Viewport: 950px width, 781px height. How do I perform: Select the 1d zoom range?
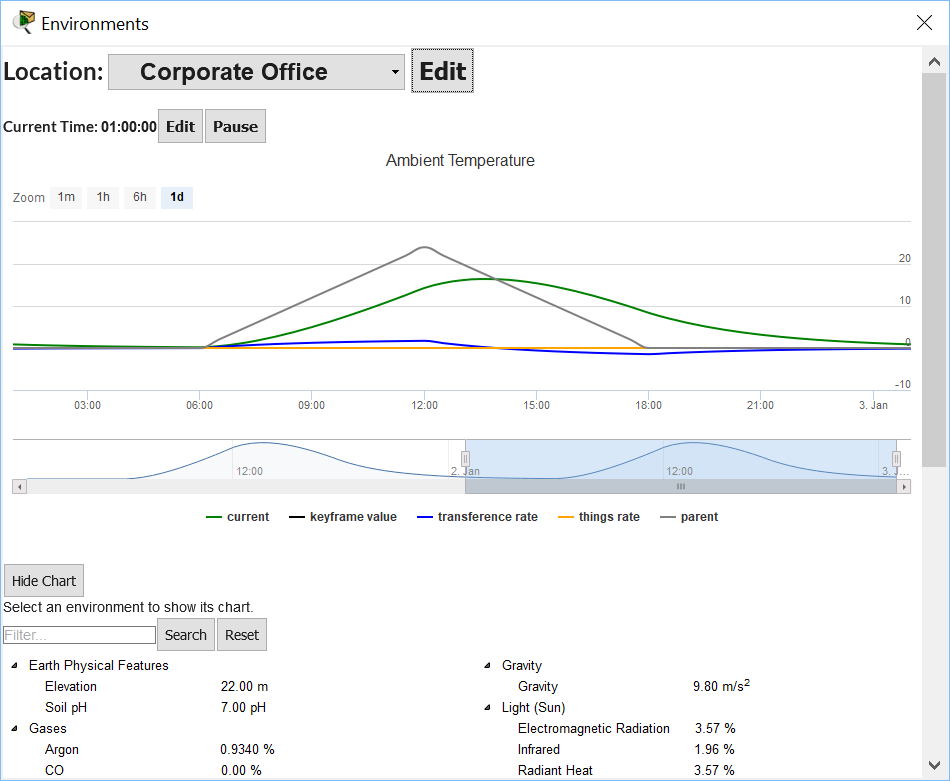point(177,197)
